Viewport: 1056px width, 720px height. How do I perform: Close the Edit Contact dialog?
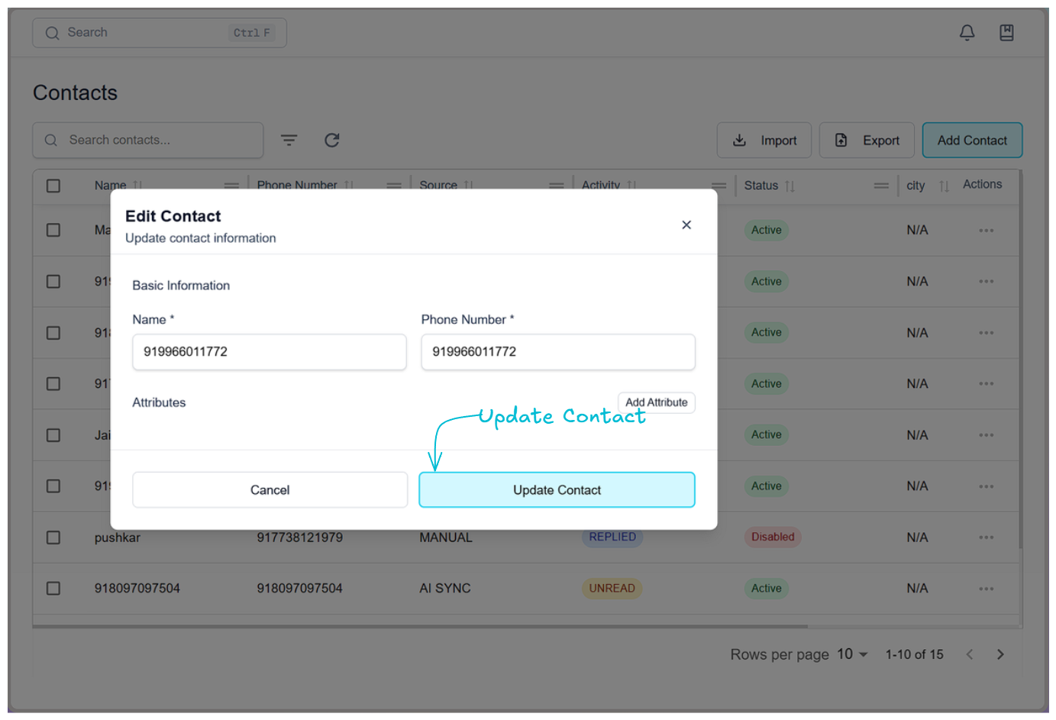pyautogui.click(x=686, y=225)
